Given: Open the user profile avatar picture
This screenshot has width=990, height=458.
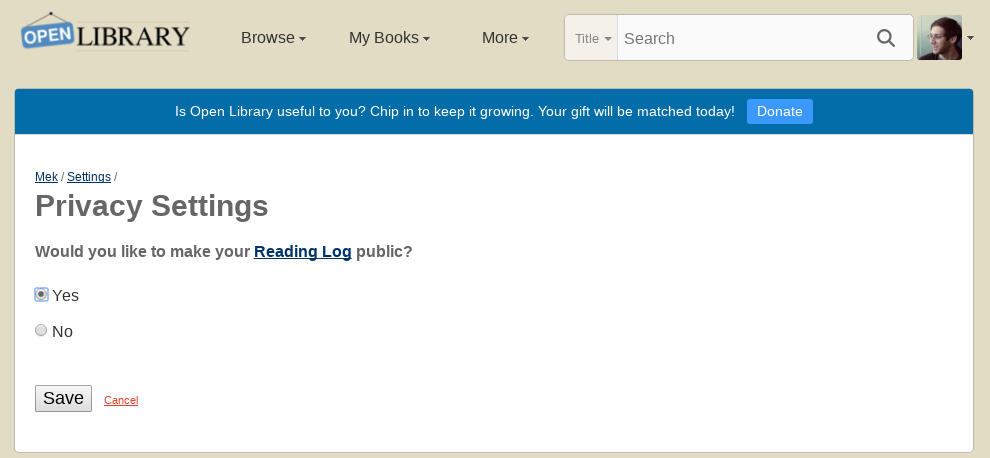Looking at the screenshot, I should (939, 38).
